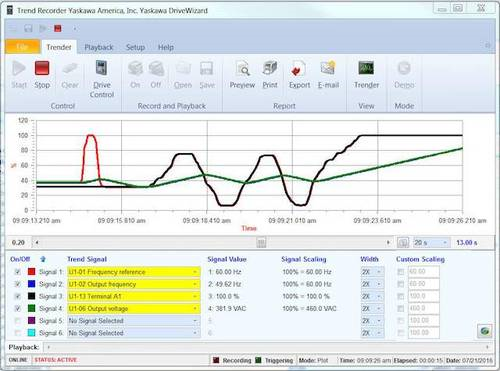This screenshot has width=500, height=371.
Task: Click Signal 4 green color swatch
Action: coord(32,309)
